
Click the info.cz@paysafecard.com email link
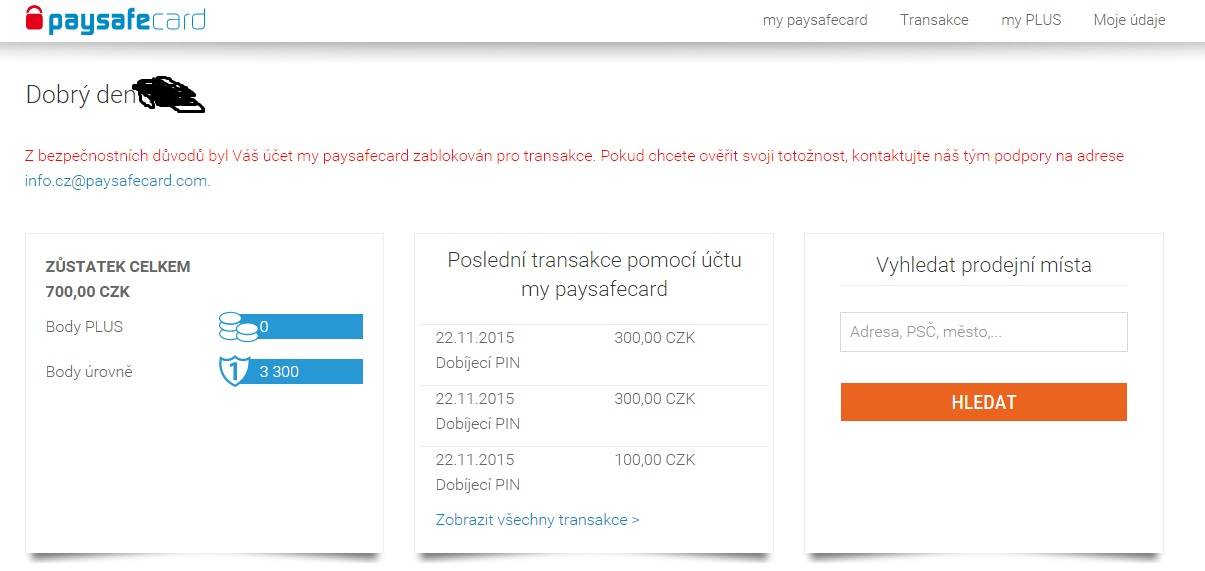(x=117, y=181)
